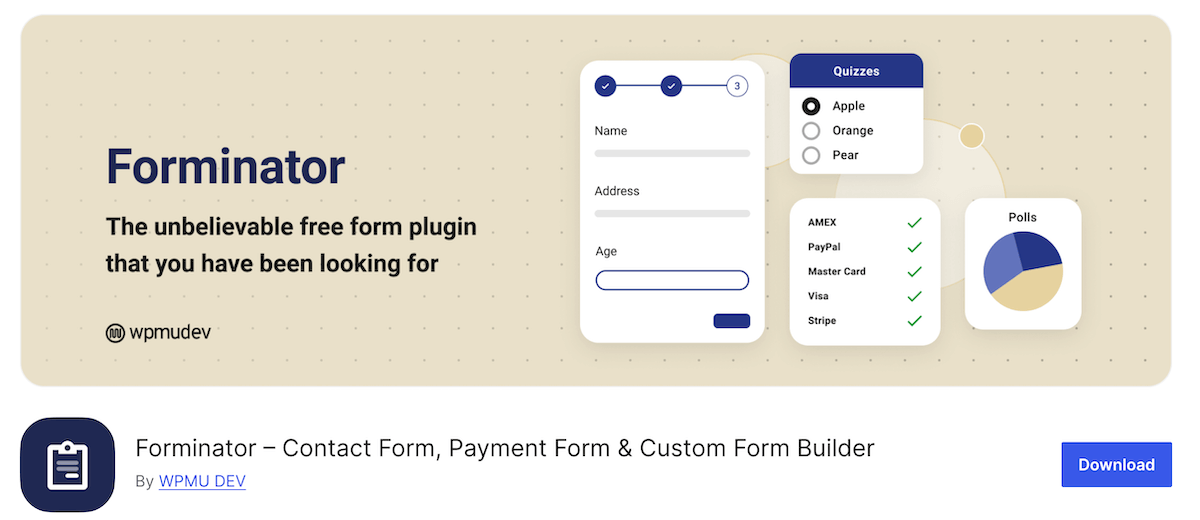1200x520 pixels.
Task: Click the Forminator clipboard plugin icon
Action: [x=68, y=465]
